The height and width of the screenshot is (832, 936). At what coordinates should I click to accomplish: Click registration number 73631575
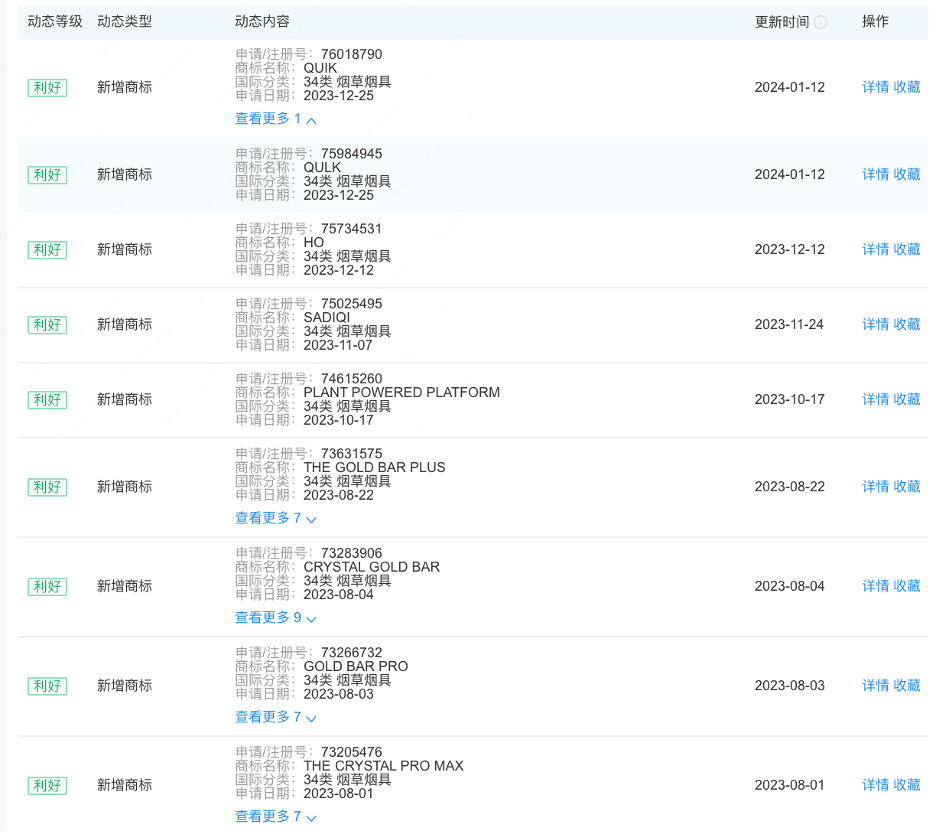pos(352,454)
